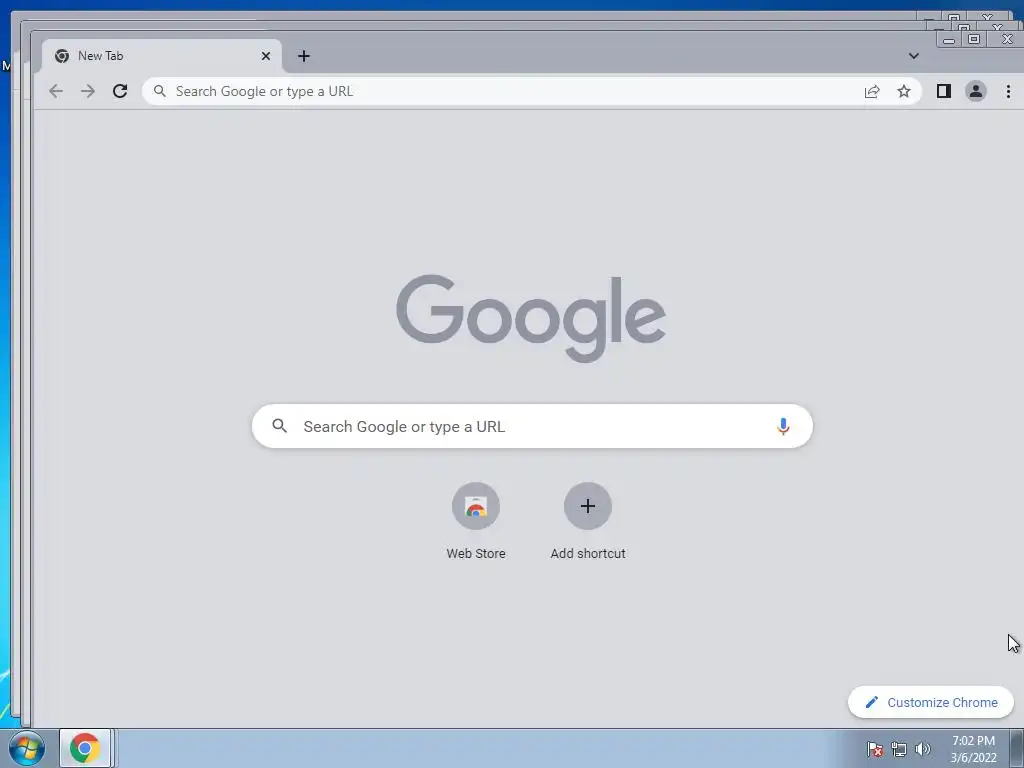This screenshot has width=1024, height=768.
Task: Open the Action Center flag icon
Action: coord(875,749)
